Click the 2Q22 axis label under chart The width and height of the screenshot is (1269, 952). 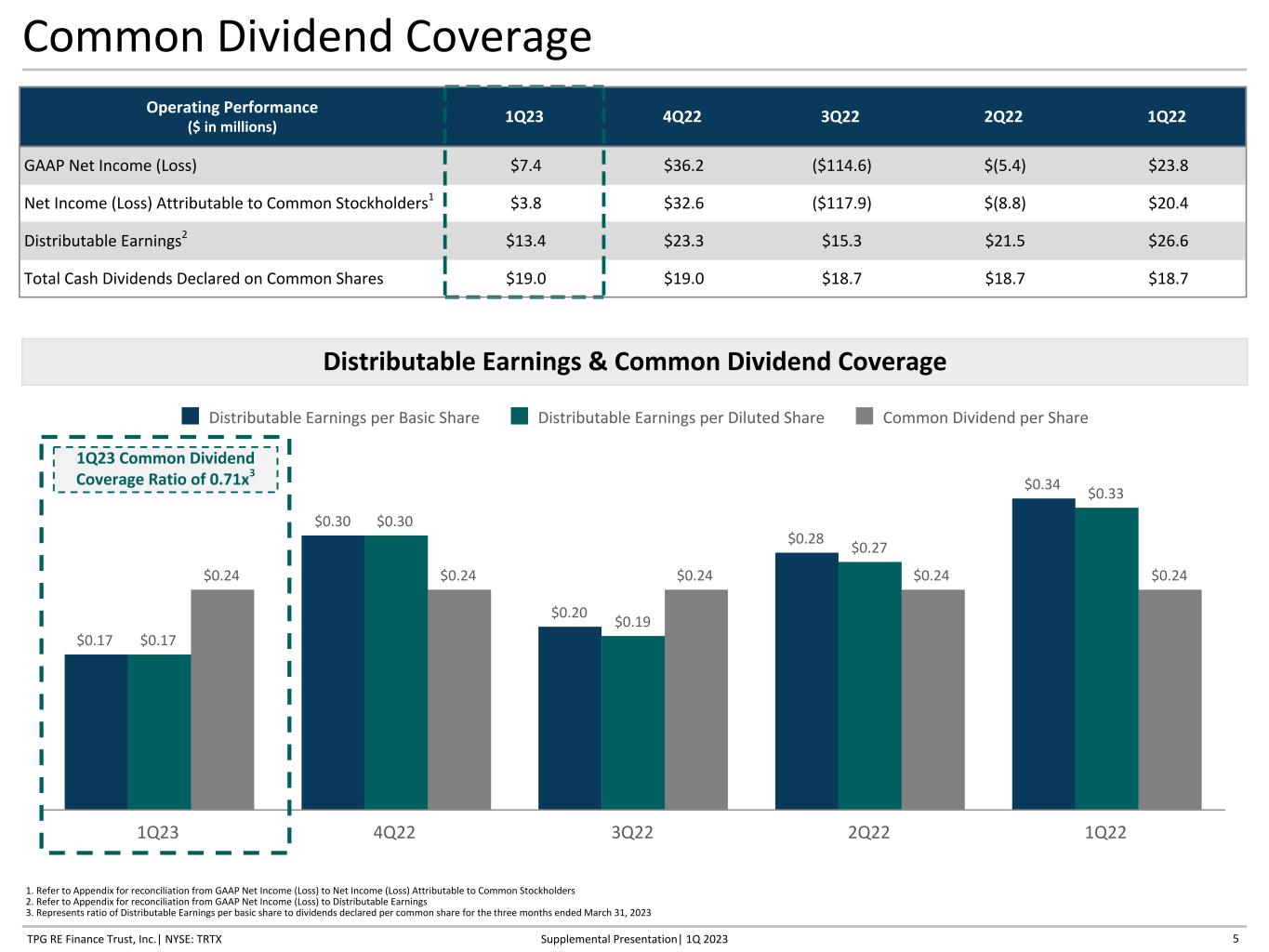tap(868, 832)
